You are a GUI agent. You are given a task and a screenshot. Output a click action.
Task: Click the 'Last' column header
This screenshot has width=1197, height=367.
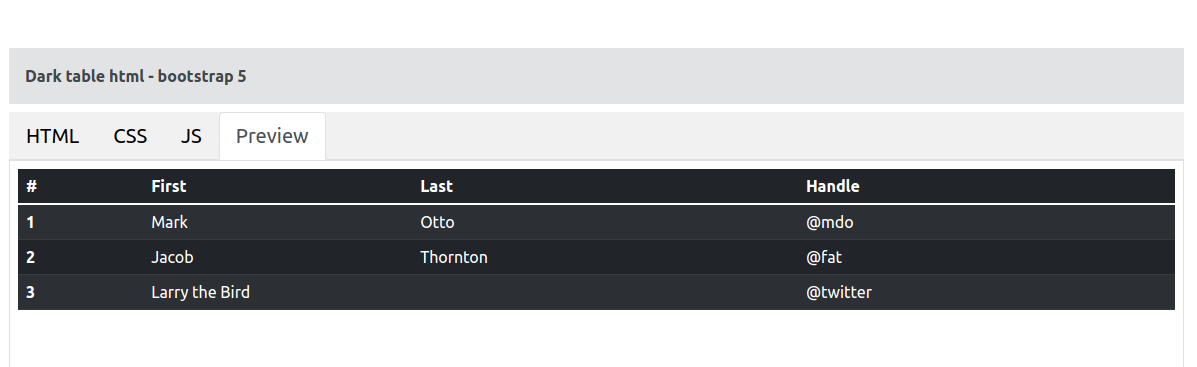click(605, 186)
